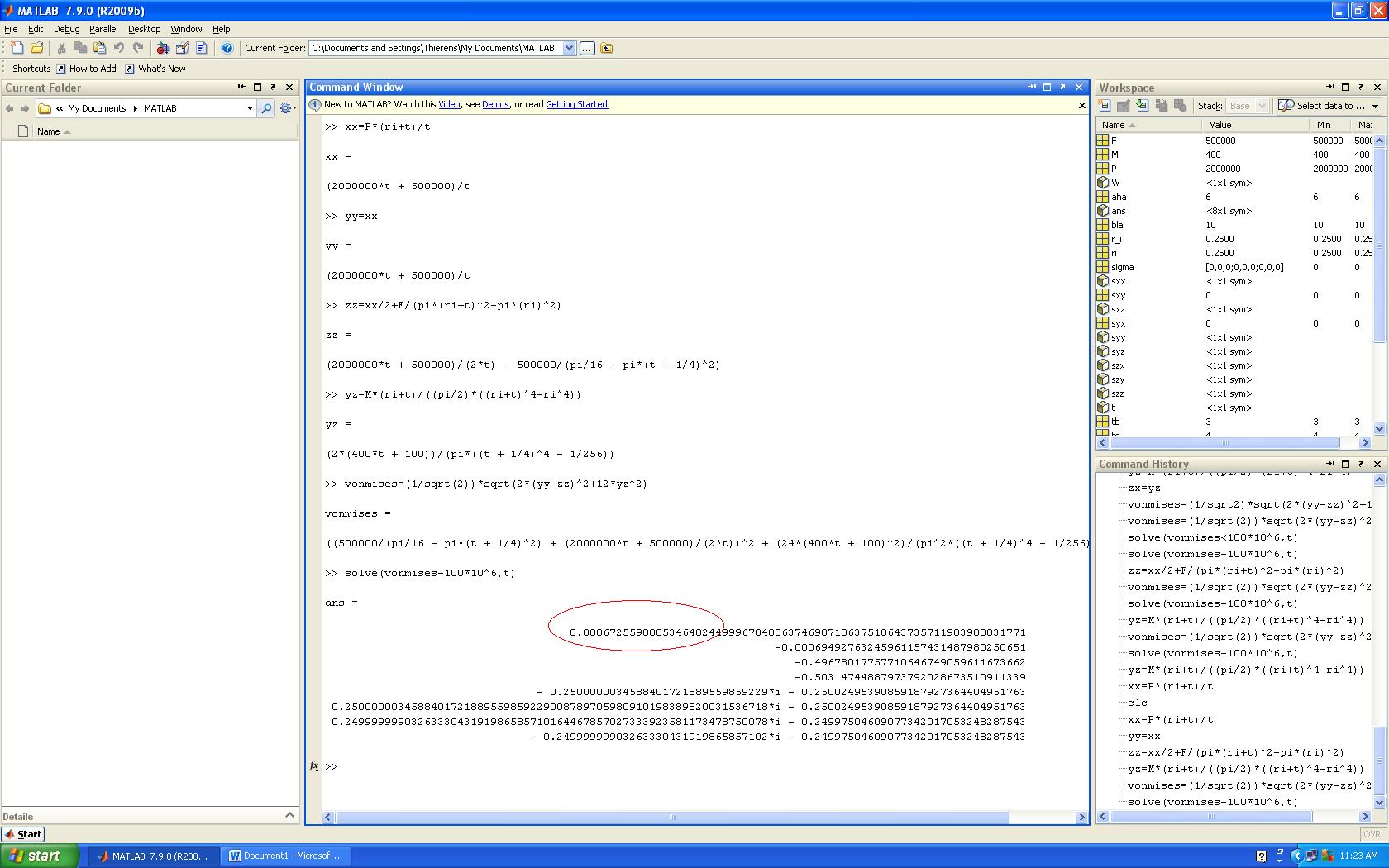Go forward in Current Folder browser

click(x=26, y=108)
